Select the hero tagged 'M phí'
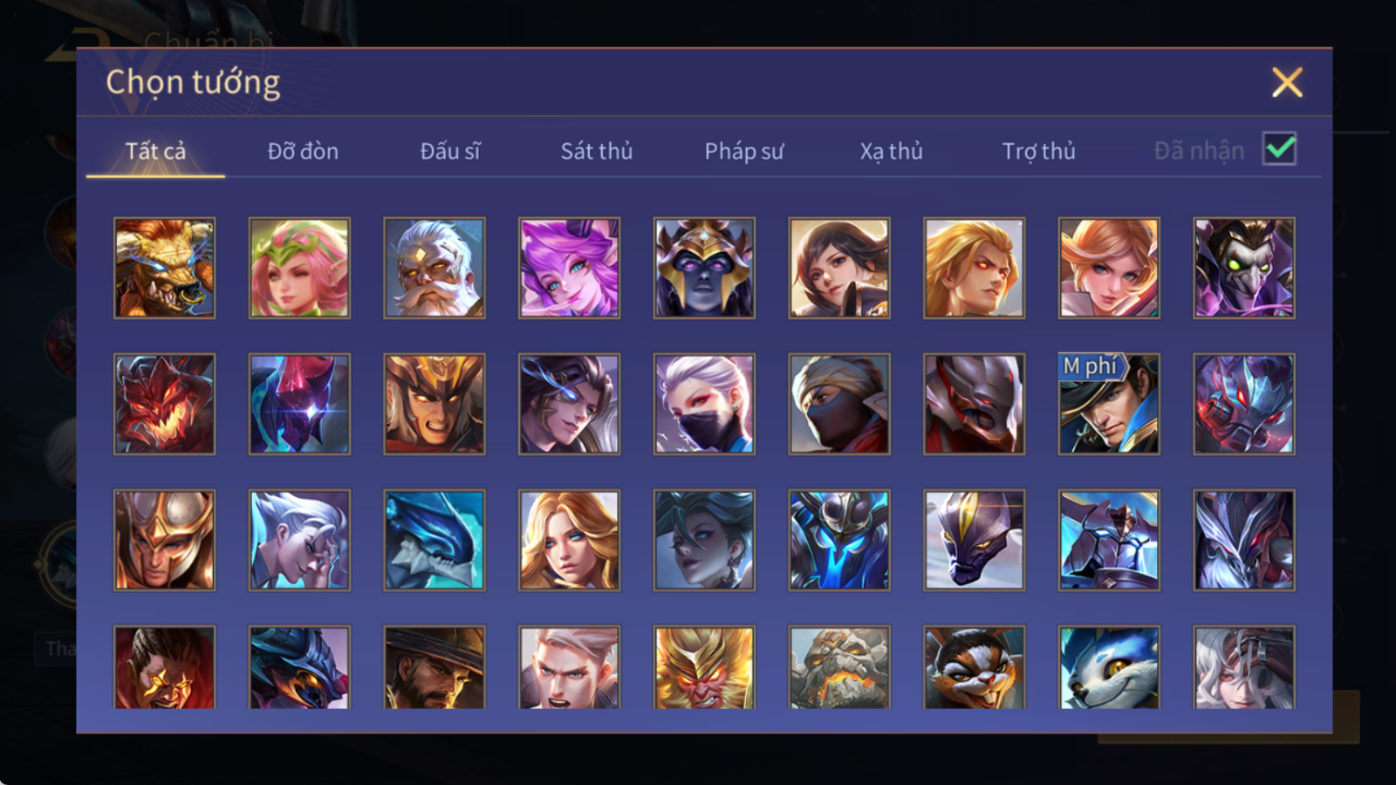 (1109, 404)
